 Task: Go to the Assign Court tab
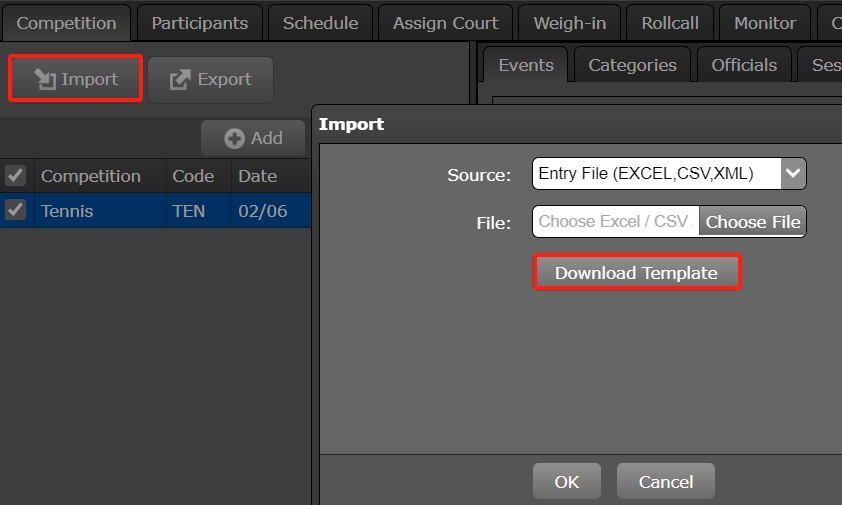click(445, 22)
